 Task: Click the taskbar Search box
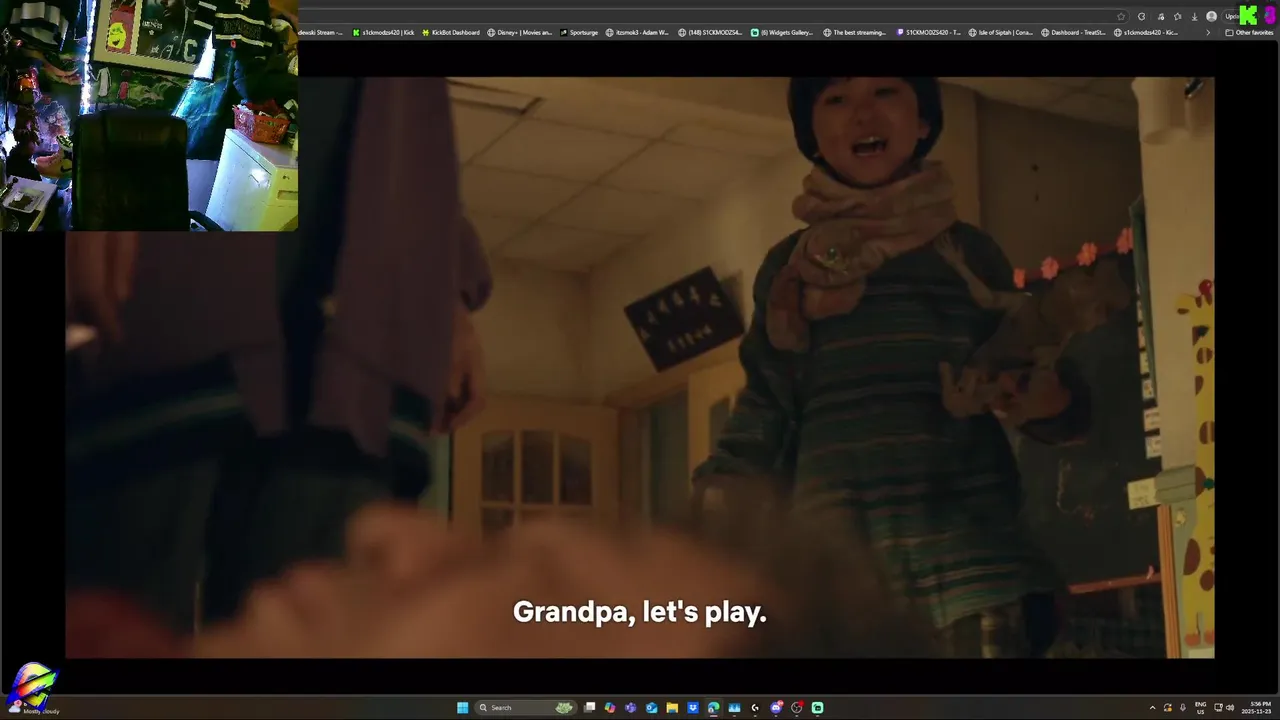pos(526,708)
